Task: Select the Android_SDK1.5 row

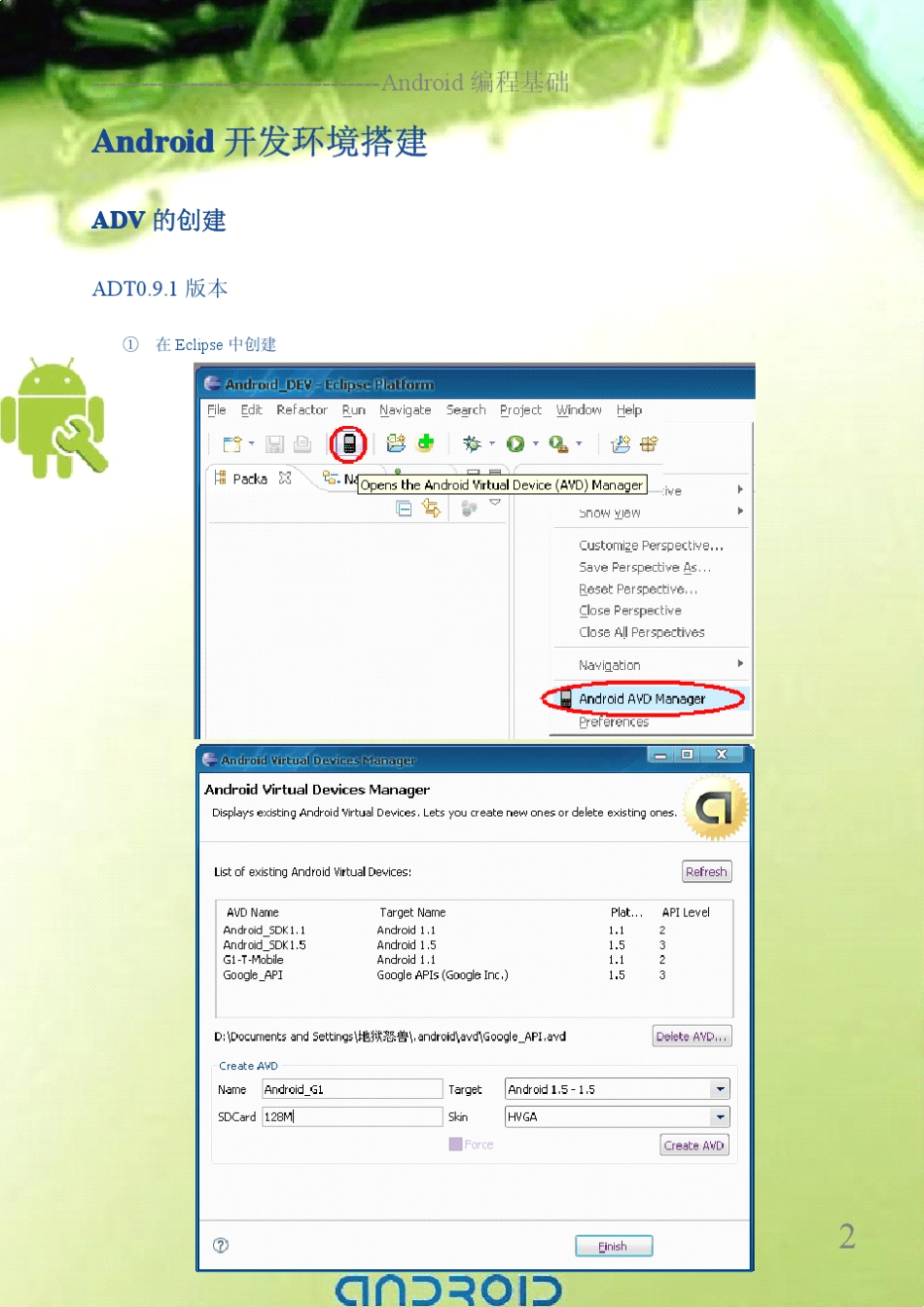Action: point(474,945)
